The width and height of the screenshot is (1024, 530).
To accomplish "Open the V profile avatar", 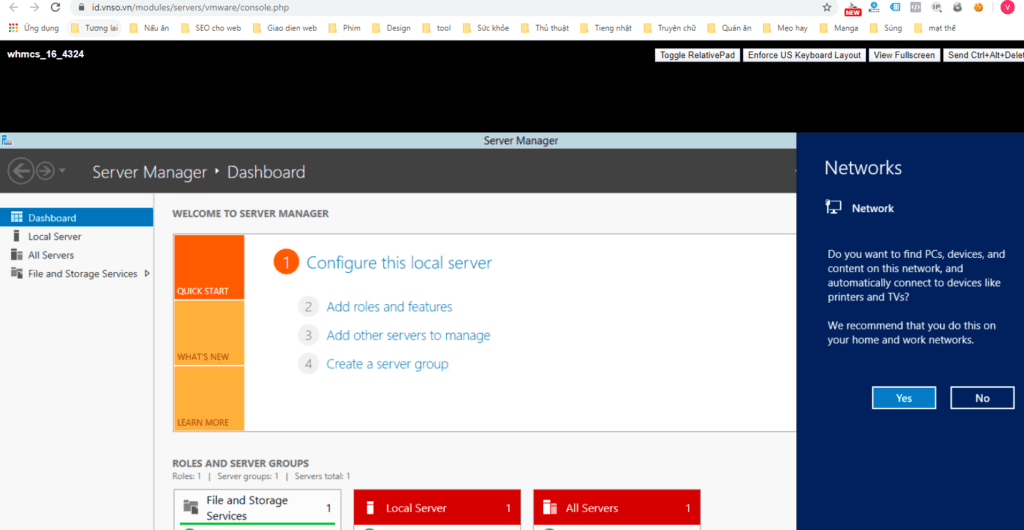I will pos(1006,8).
